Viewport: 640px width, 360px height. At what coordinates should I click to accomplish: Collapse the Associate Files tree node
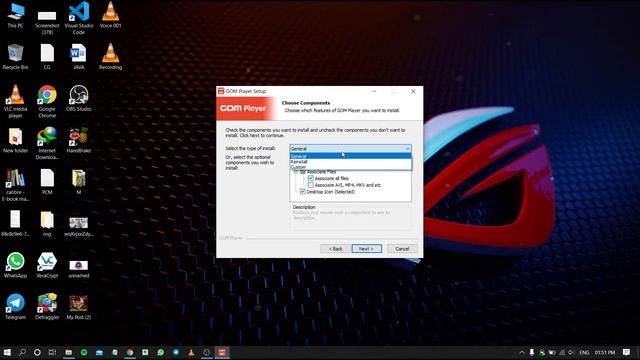pos(296,172)
